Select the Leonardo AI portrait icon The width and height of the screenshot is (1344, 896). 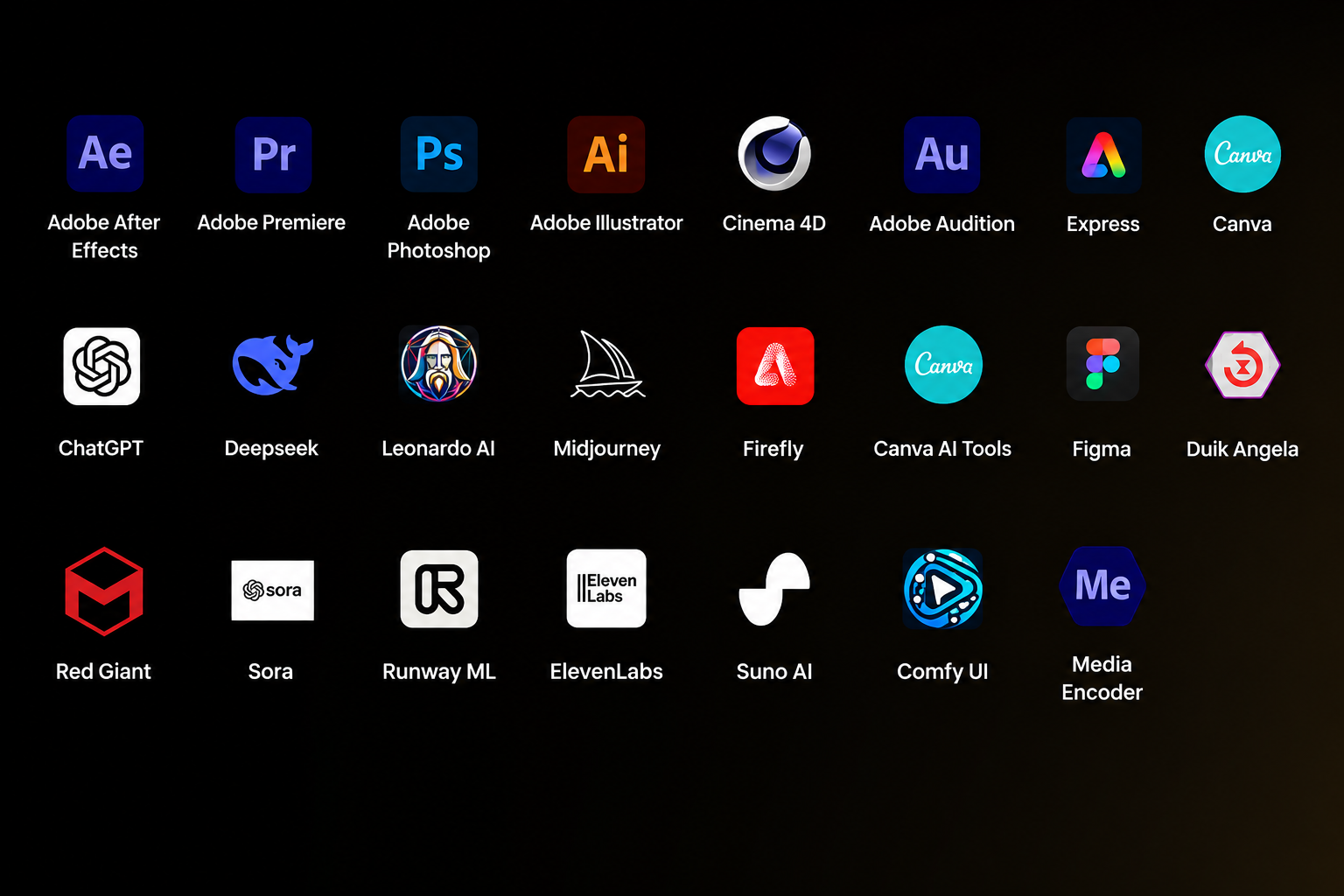coord(438,364)
